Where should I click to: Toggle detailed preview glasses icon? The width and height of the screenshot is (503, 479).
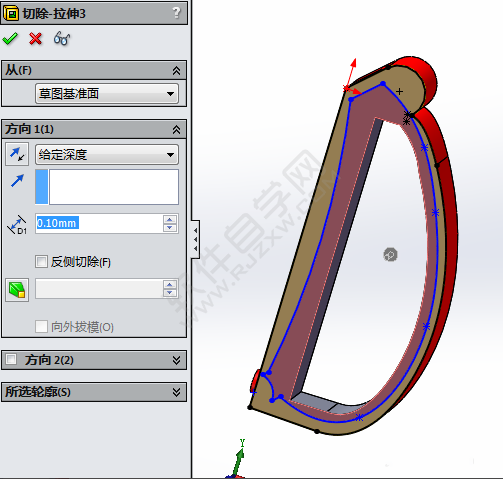(62, 39)
